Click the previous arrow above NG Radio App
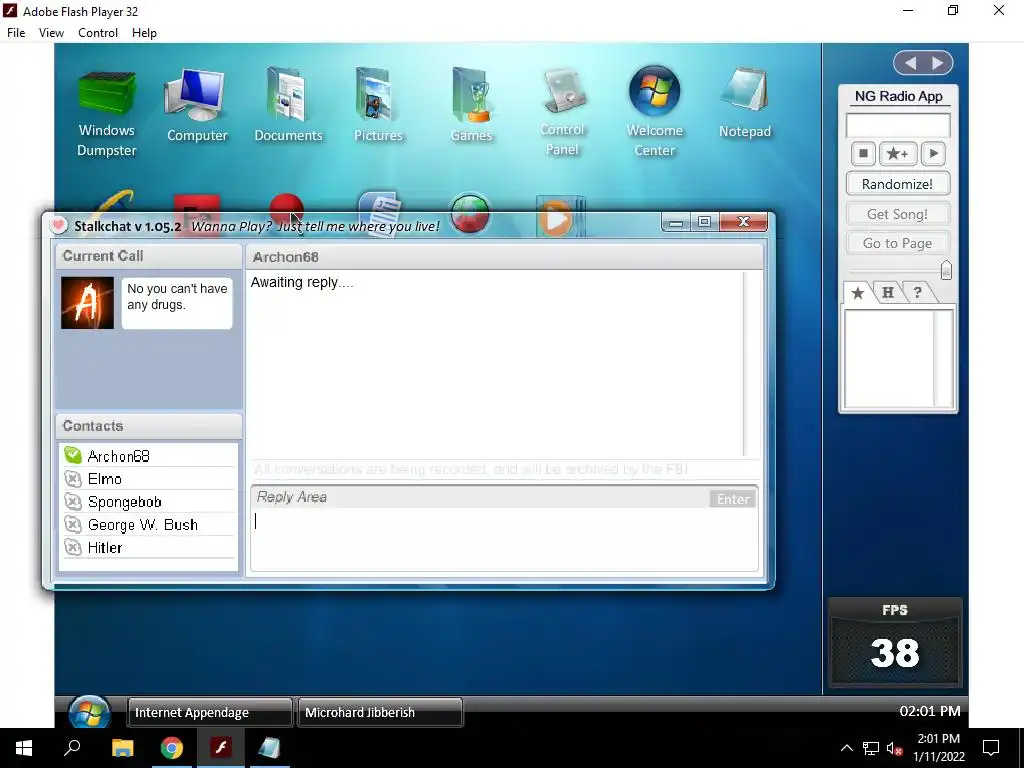This screenshot has width=1024, height=768. pos(910,63)
